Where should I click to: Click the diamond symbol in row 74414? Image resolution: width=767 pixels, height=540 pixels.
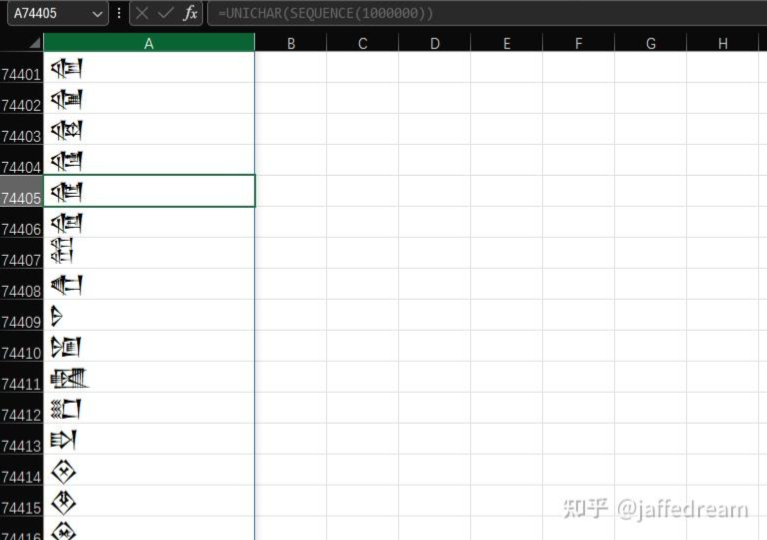(x=64, y=472)
